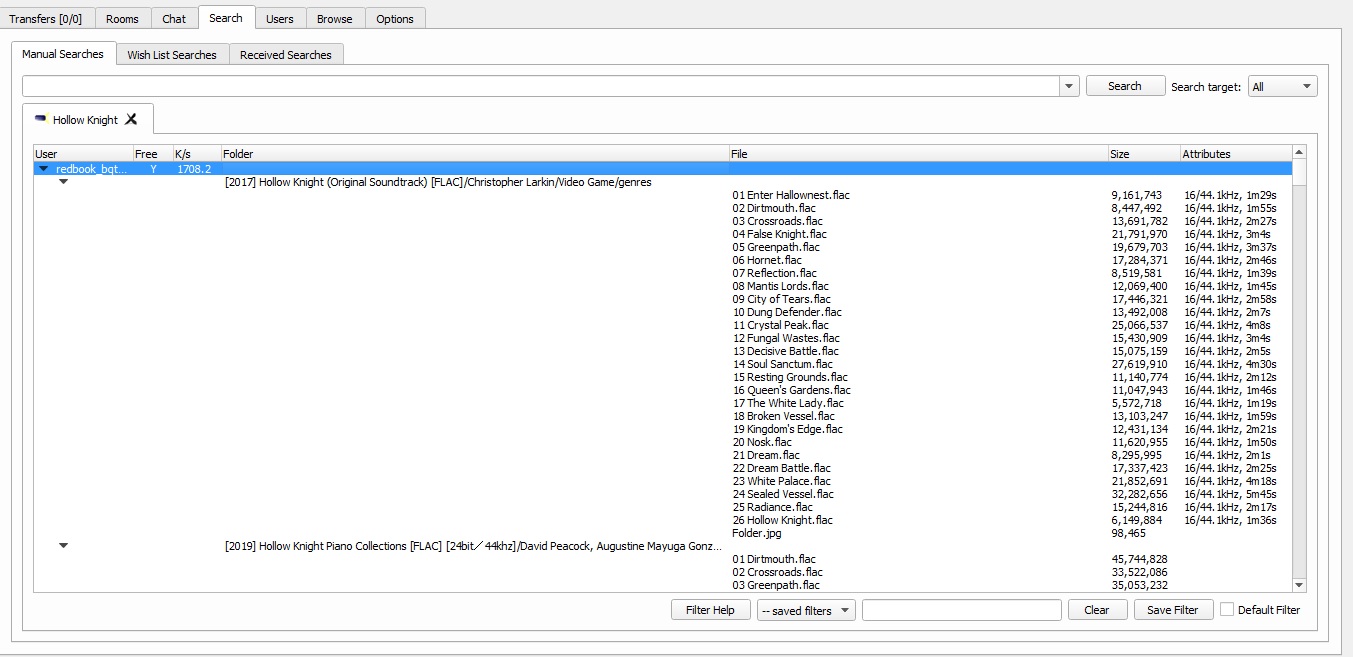Open the Search target dropdown

point(1281,87)
